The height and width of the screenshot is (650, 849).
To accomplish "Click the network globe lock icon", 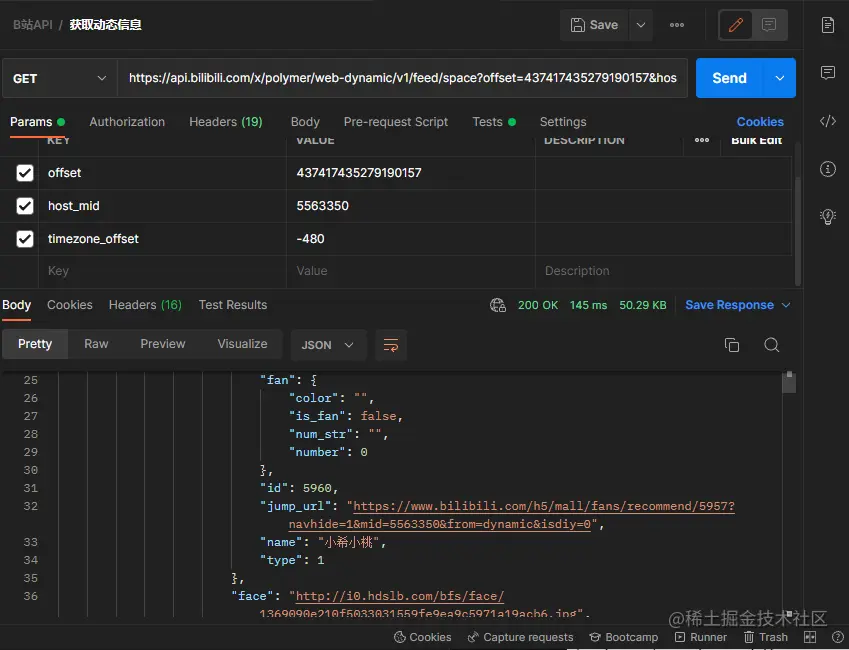I will pos(498,305).
